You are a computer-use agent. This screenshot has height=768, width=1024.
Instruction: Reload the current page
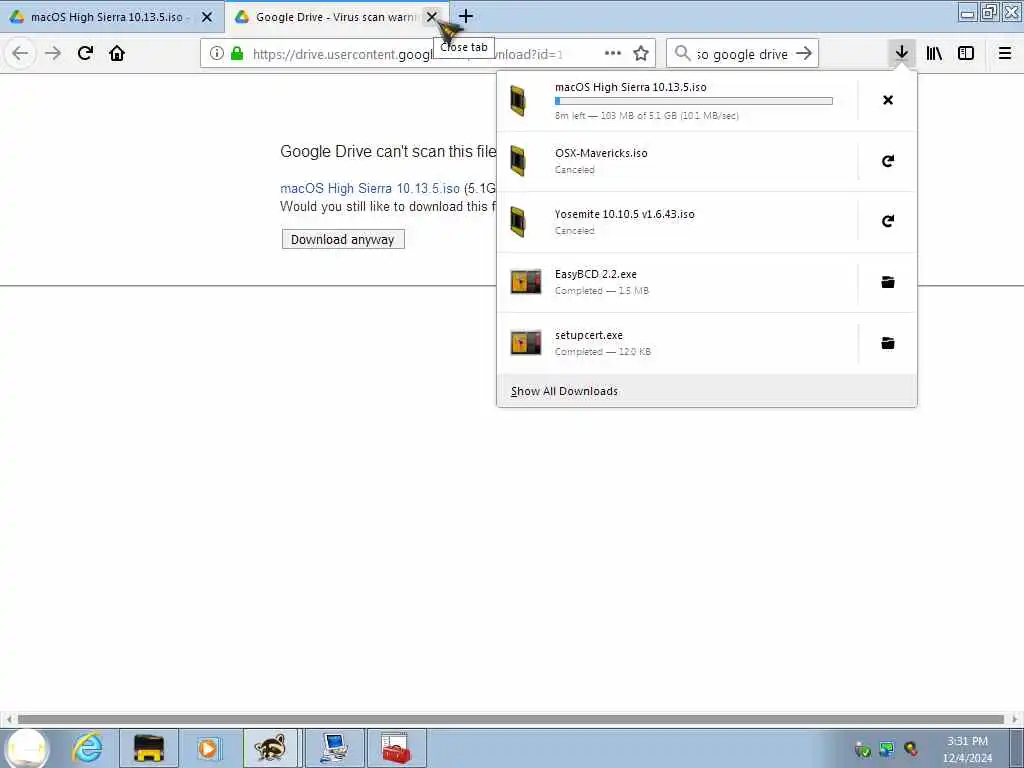(x=86, y=54)
